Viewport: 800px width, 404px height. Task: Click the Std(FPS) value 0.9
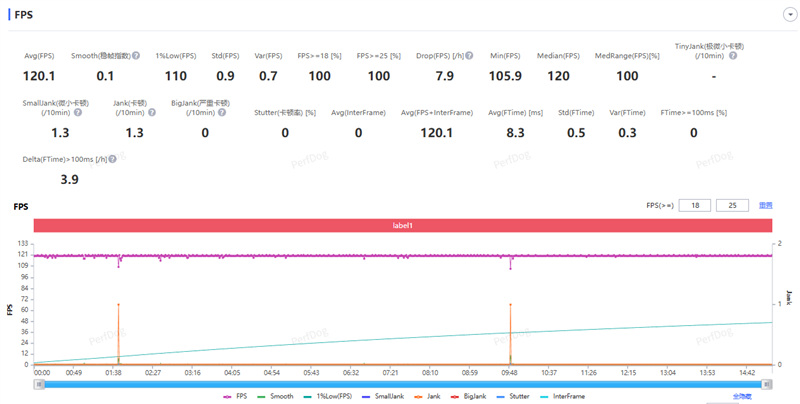225,77
